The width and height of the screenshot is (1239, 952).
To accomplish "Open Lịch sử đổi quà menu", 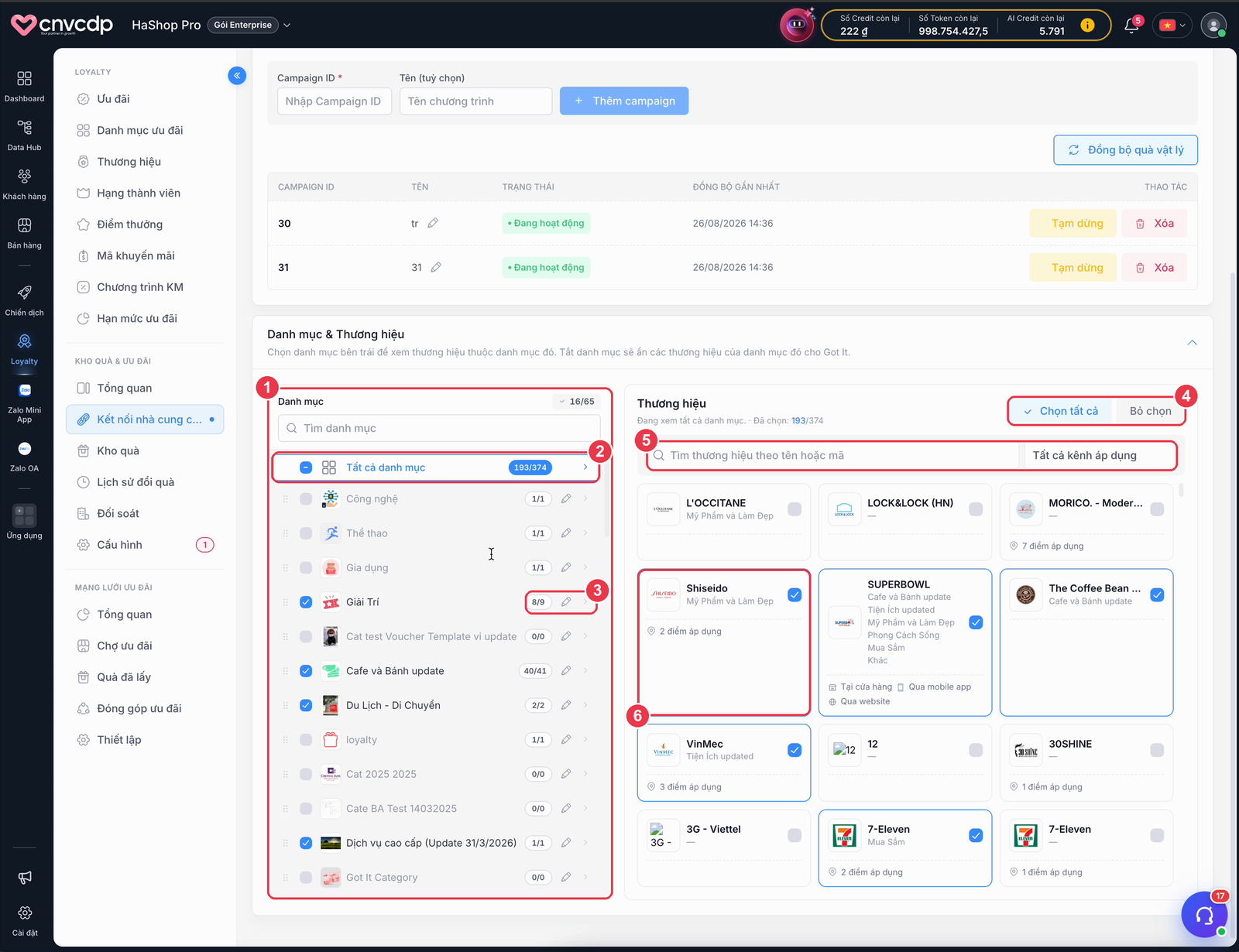I will click(136, 482).
